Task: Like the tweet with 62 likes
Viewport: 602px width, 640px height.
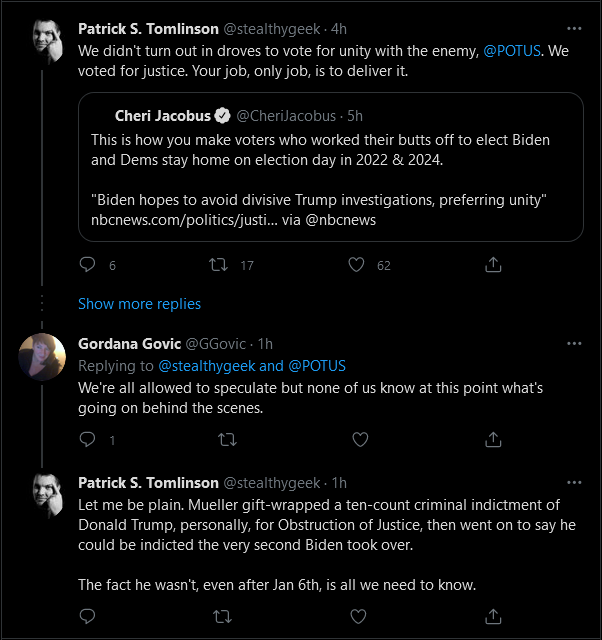Action: (356, 265)
